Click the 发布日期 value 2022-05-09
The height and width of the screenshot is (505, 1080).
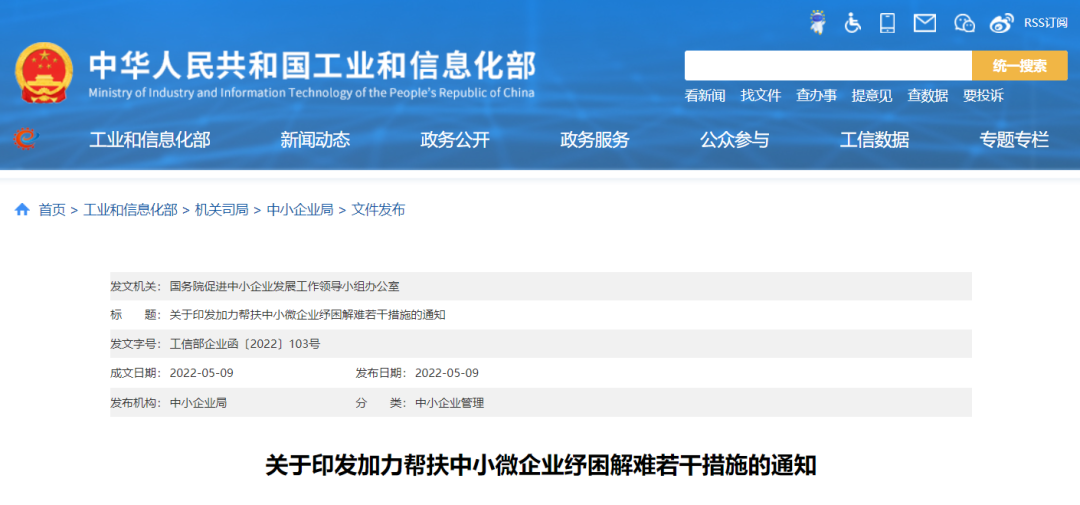tap(447, 373)
